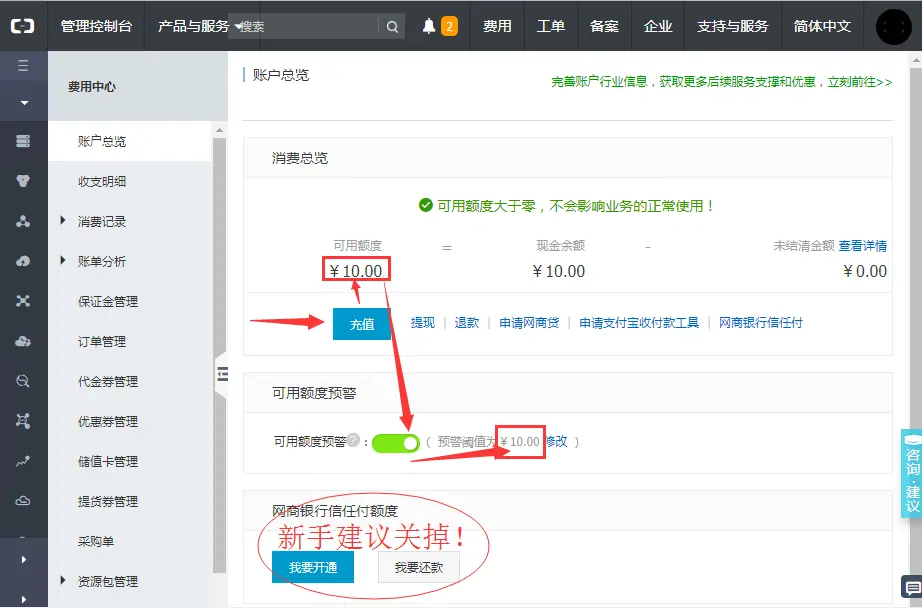
Task: Open the outlined cloud icon in dark sidebar
Action: point(23,501)
